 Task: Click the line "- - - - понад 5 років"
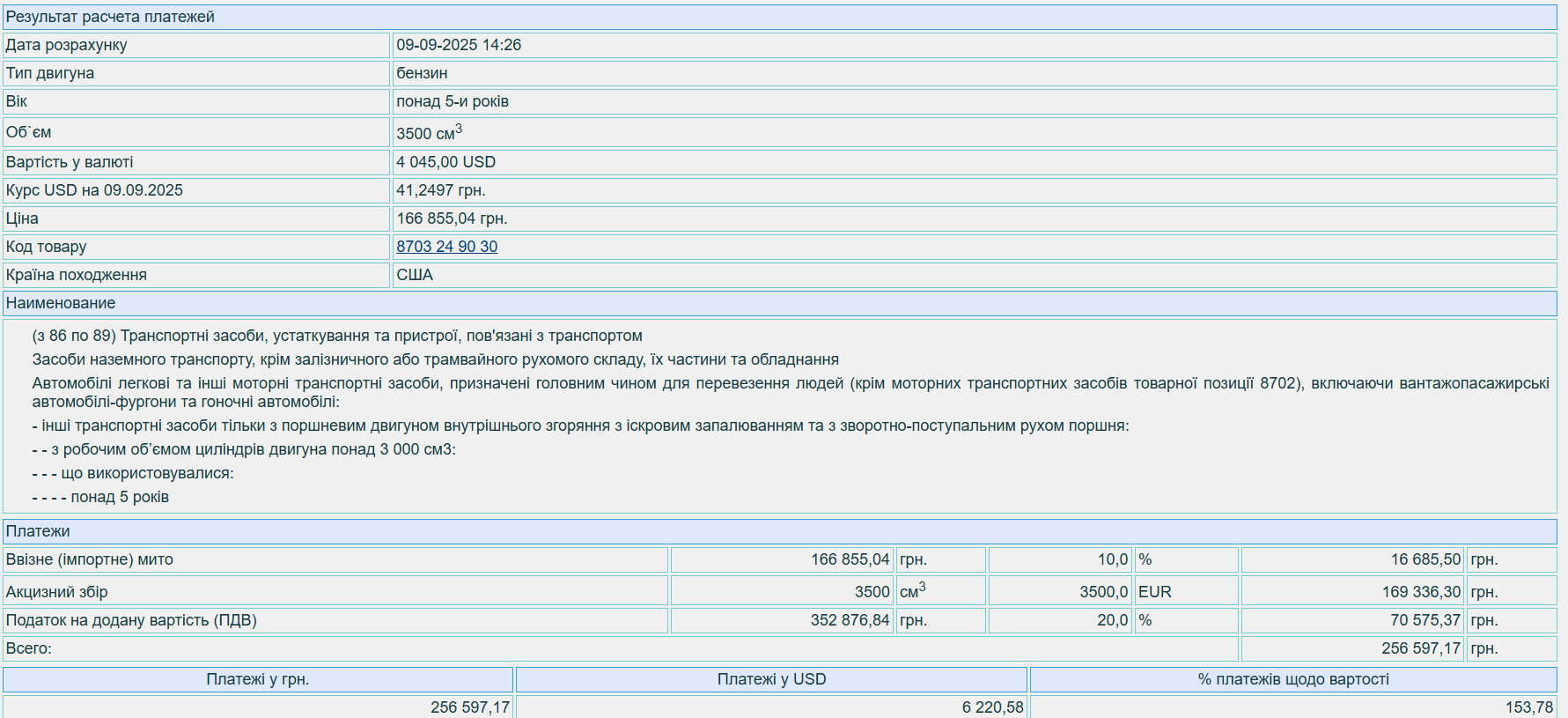click(100, 497)
